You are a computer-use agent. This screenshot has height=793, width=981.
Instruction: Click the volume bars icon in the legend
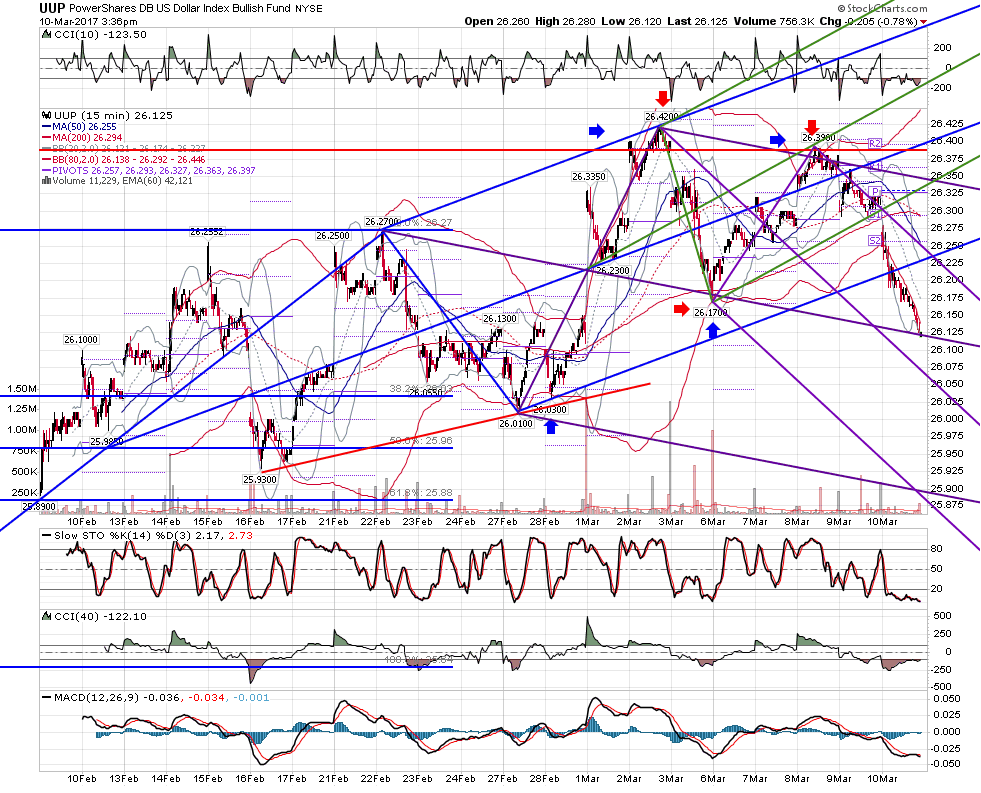coord(46,181)
